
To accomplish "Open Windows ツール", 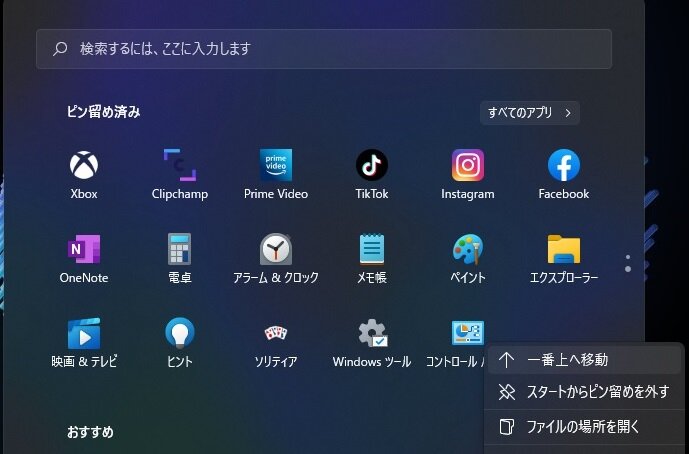I will click(x=372, y=343).
